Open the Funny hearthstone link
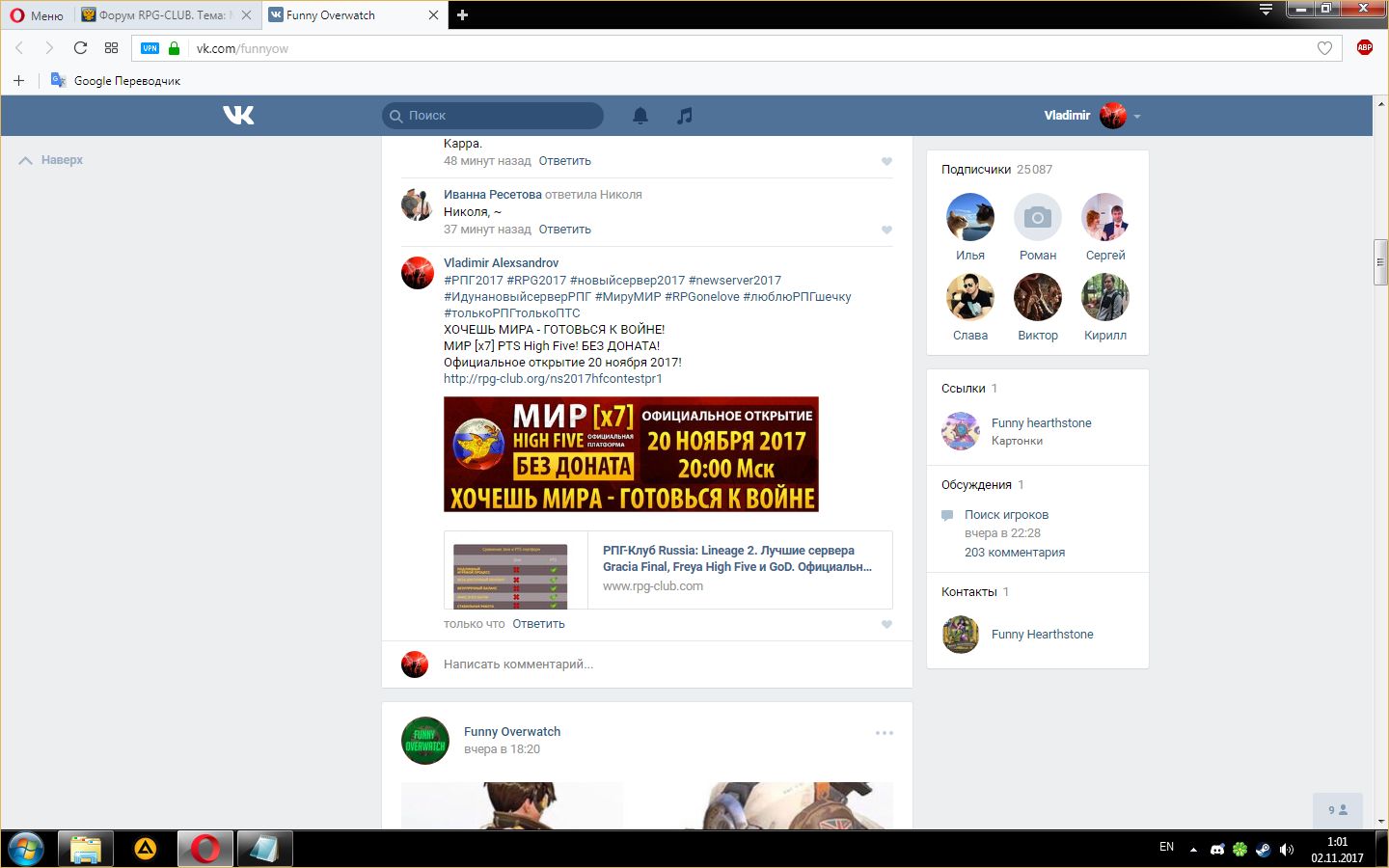1389x868 pixels. (1042, 423)
